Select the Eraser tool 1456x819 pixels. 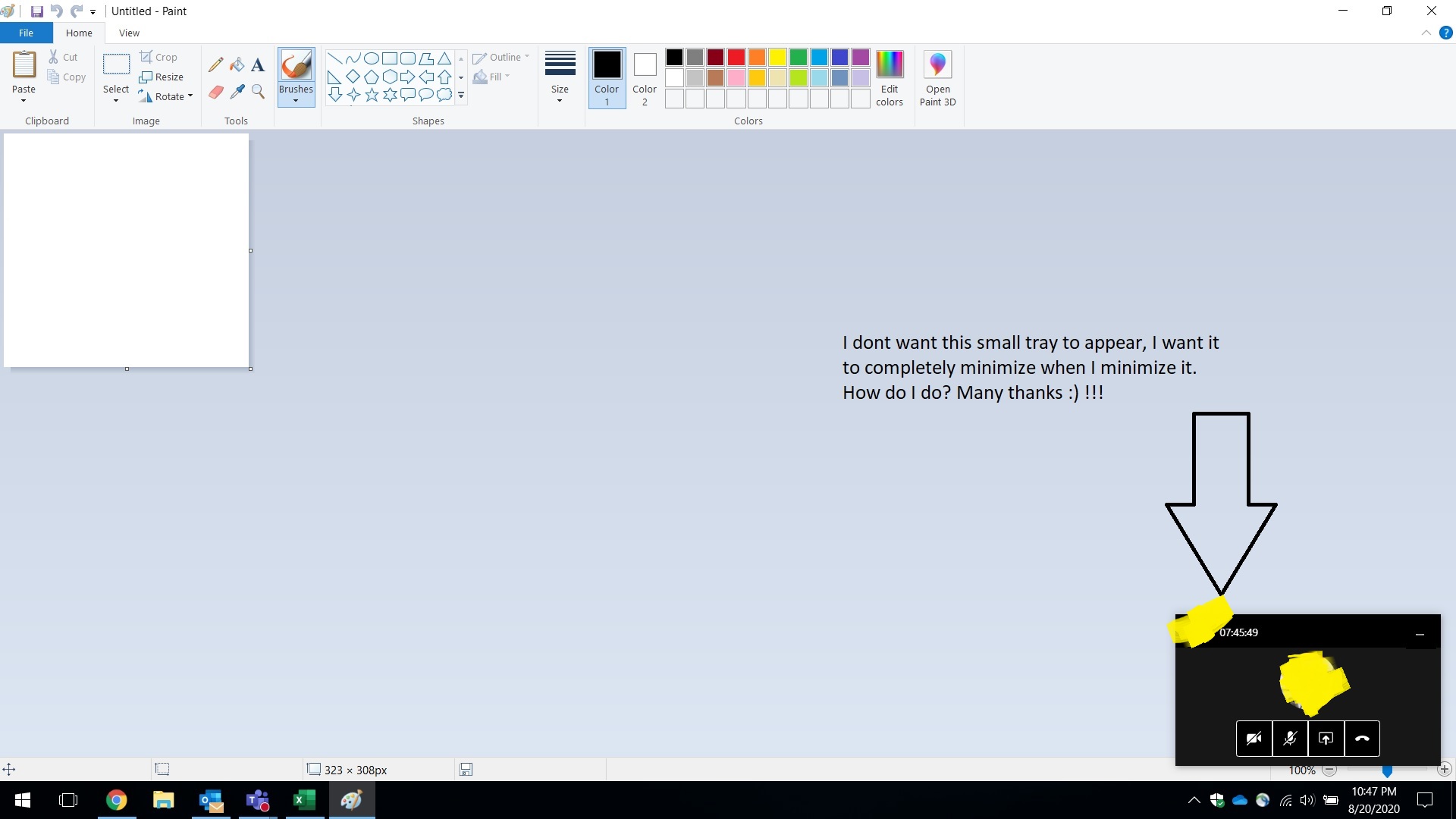coord(216,92)
